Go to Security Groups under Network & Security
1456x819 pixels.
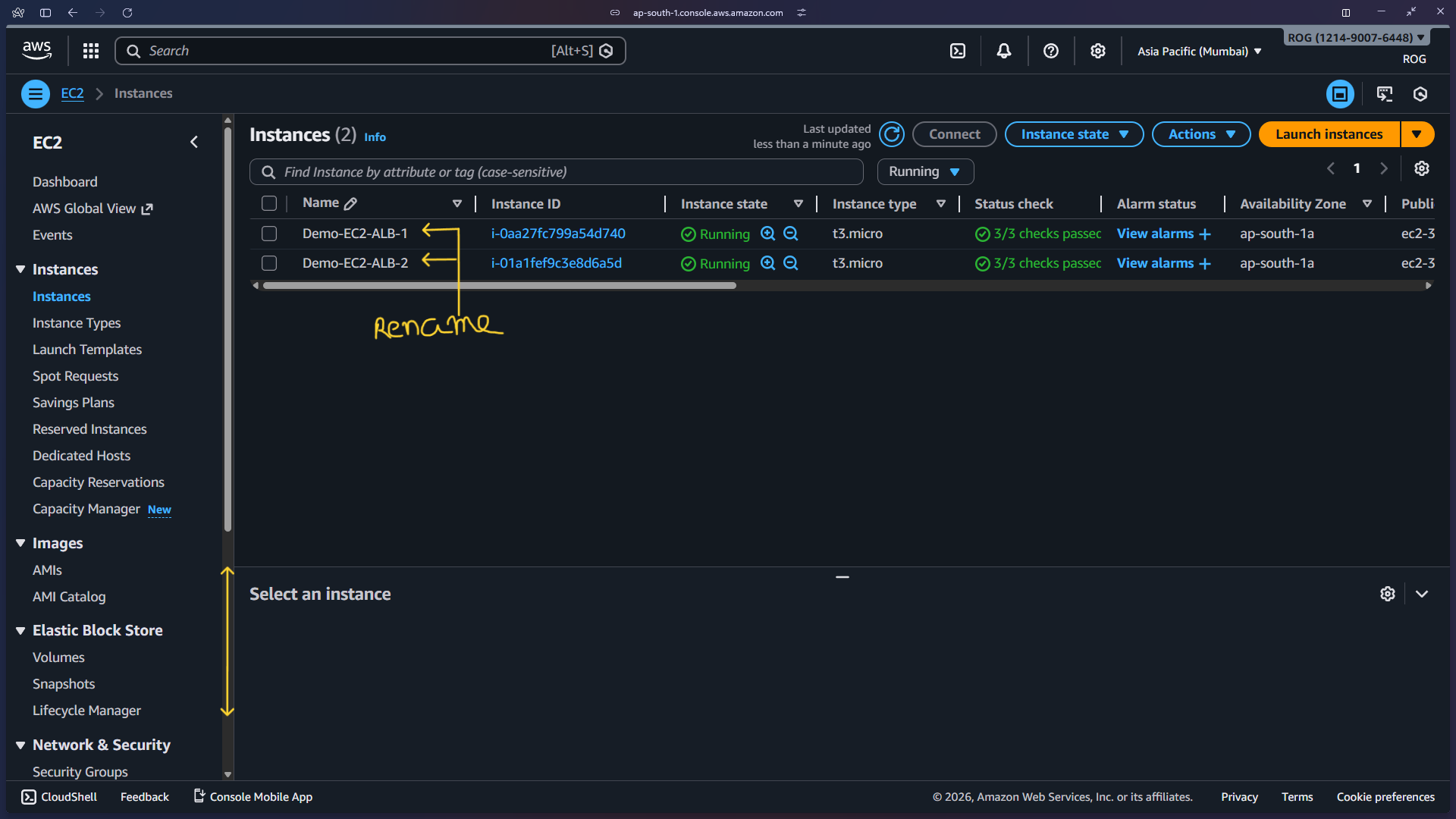tap(80, 772)
